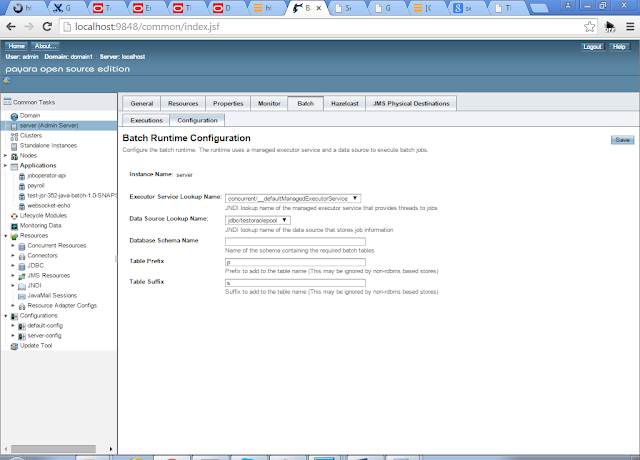Collapse the Configurations tree node
Image resolution: width=640 pixels, height=460 pixels.
(6, 316)
